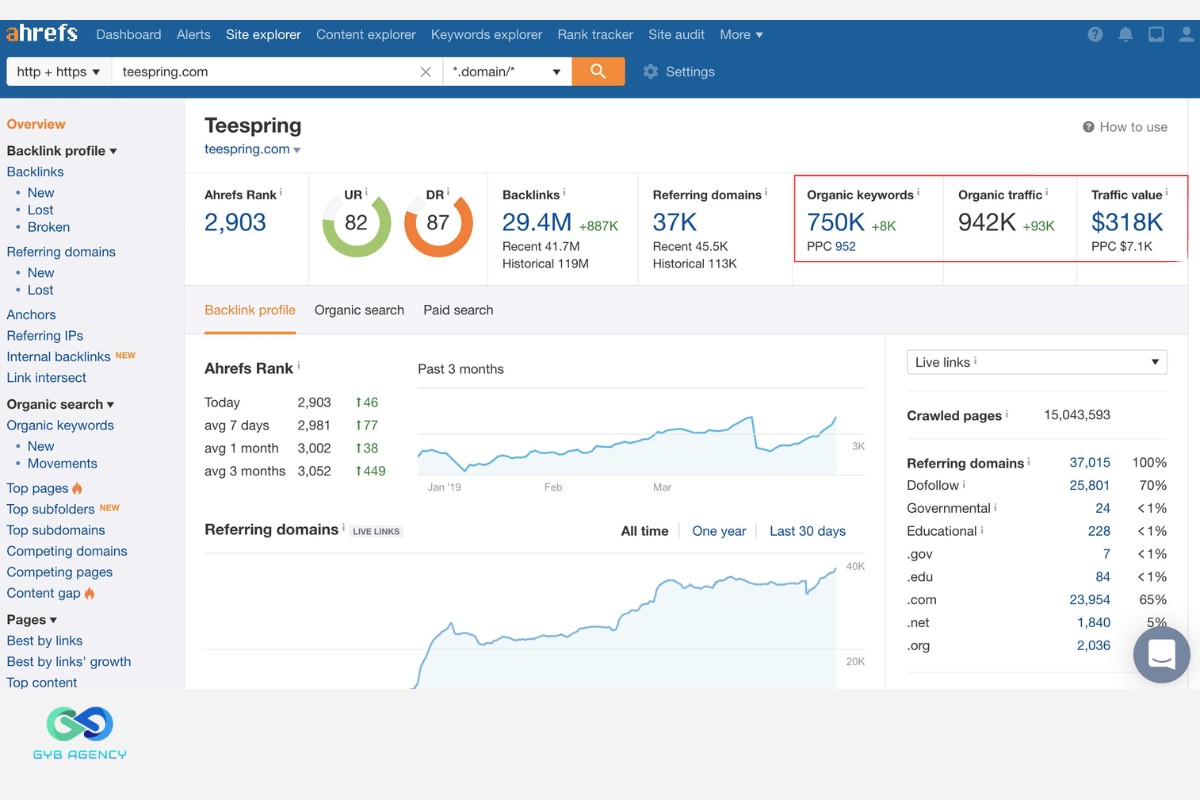Expand the More menu in top navigation
Viewport: 1200px width, 800px height.
pyautogui.click(x=741, y=34)
